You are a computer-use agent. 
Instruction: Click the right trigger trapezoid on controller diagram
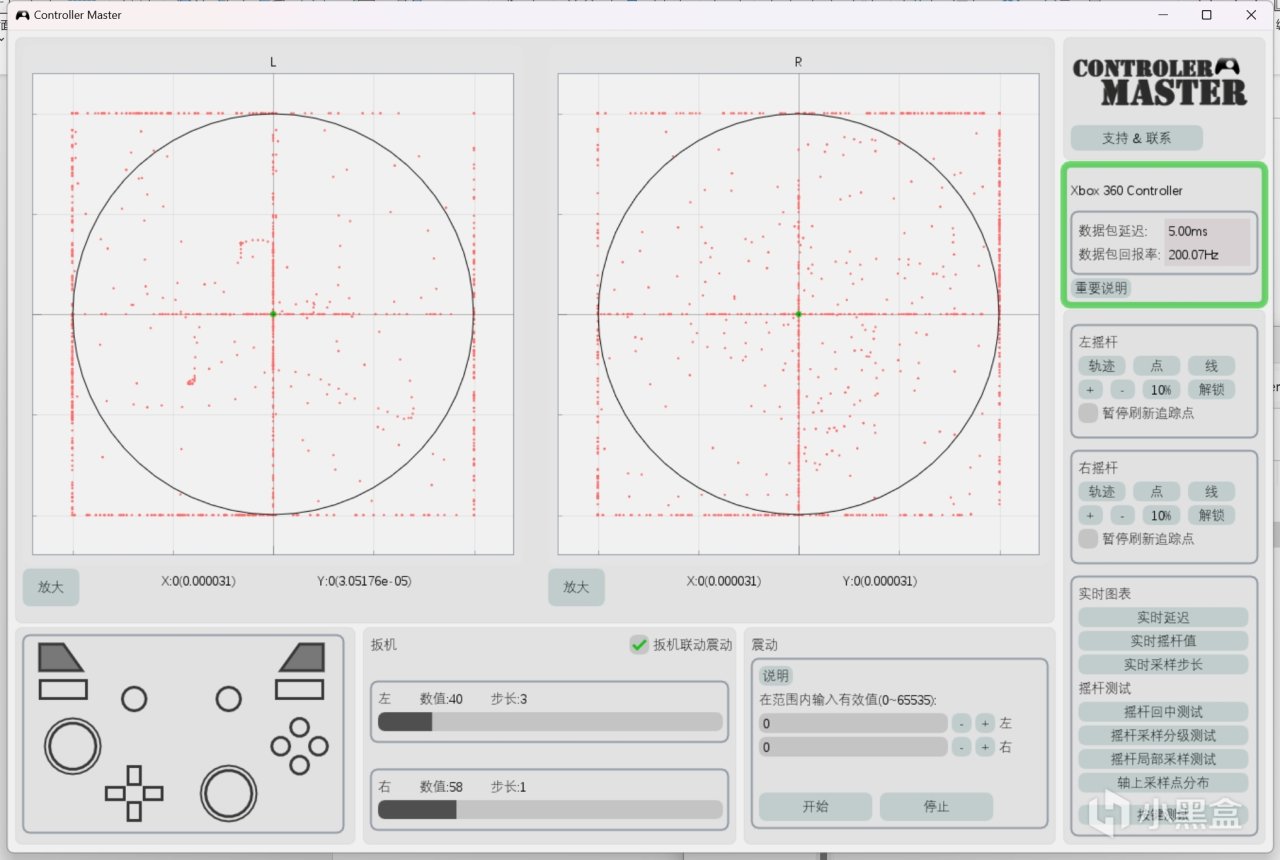[302, 657]
